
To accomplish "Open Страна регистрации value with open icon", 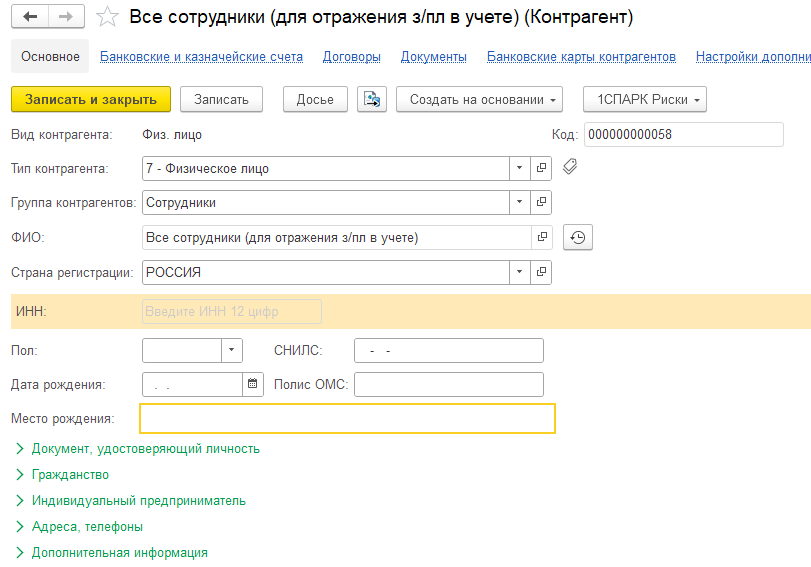I will pyautogui.click(x=541, y=272).
